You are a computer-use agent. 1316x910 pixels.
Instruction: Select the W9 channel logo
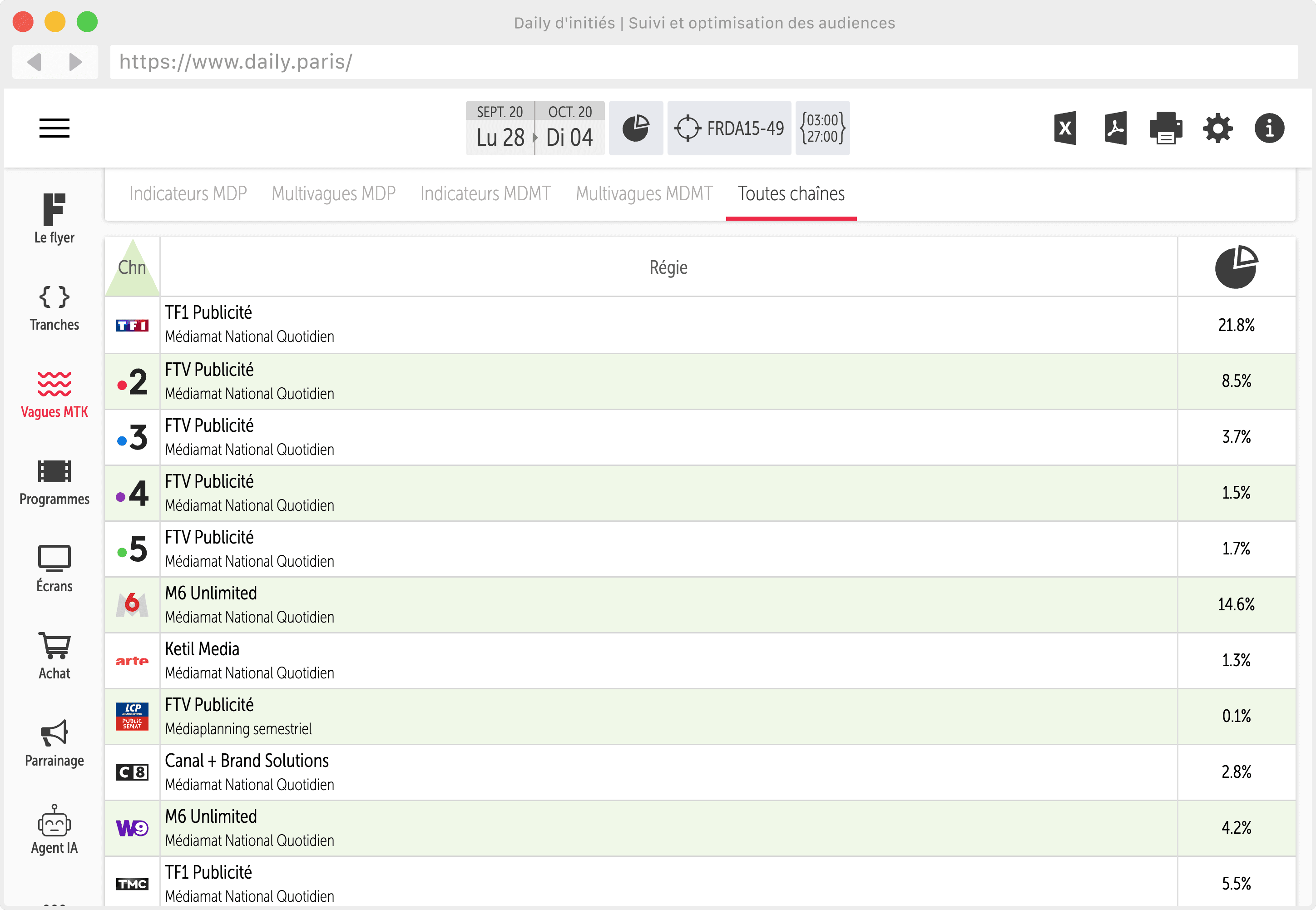pyautogui.click(x=132, y=828)
